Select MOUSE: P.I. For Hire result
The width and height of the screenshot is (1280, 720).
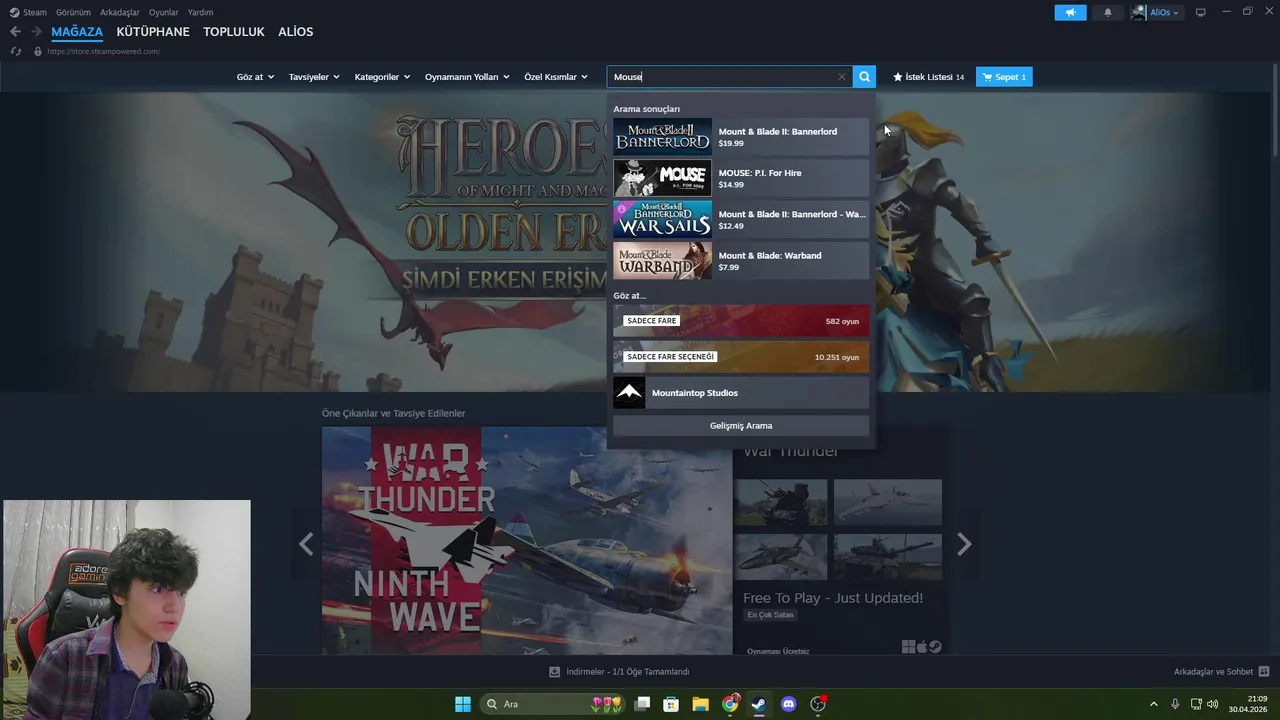(741, 178)
